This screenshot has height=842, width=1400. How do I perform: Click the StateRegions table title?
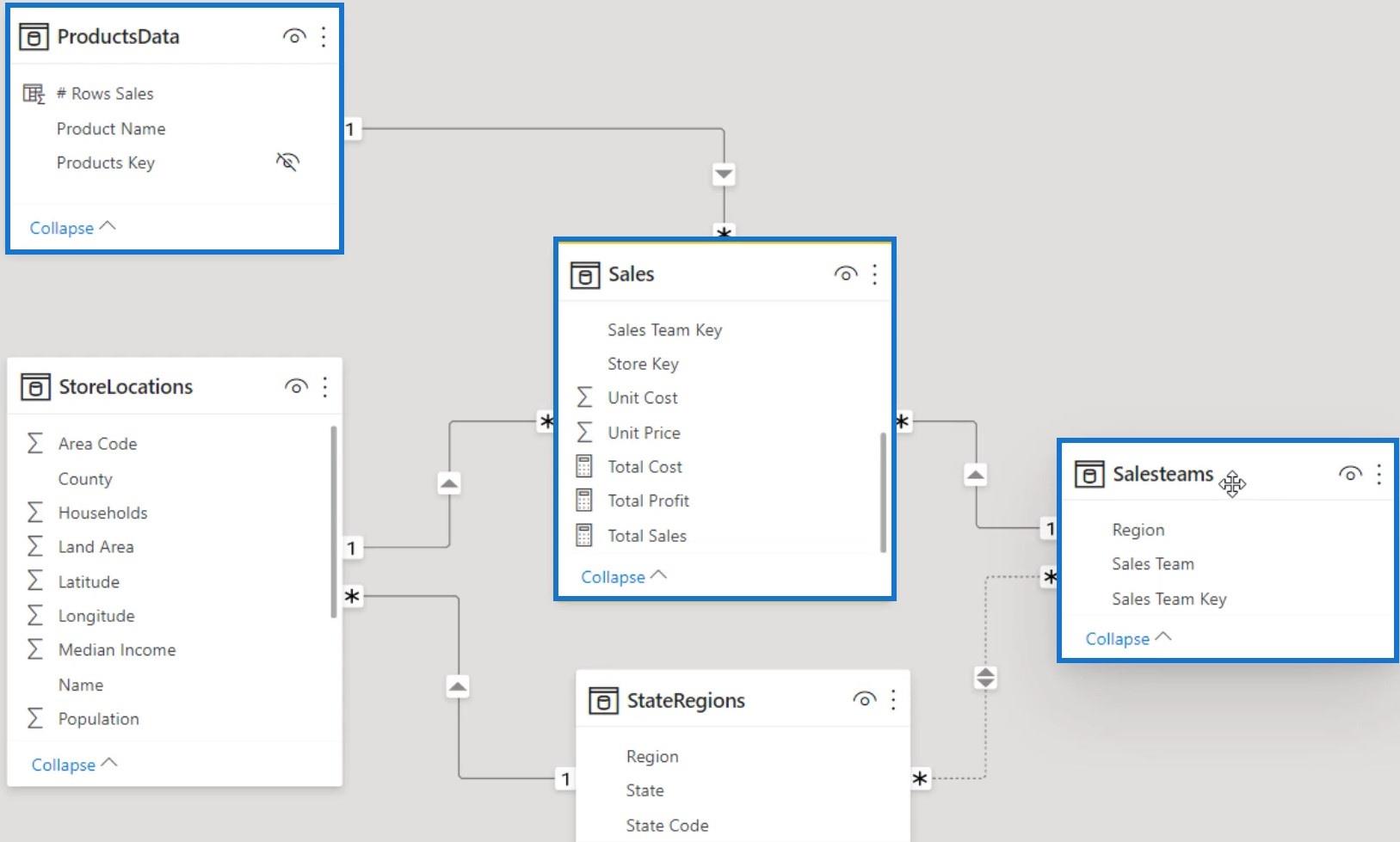[x=686, y=701]
